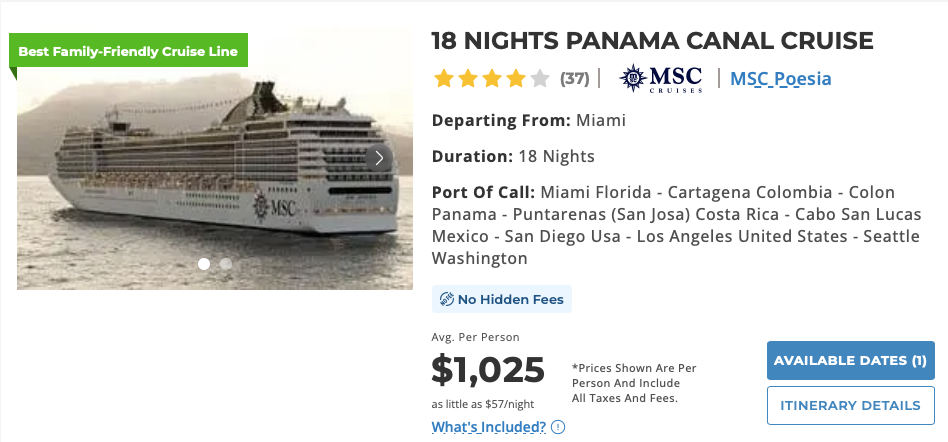Click the info icon beside What's Included

pyautogui.click(x=558, y=427)
